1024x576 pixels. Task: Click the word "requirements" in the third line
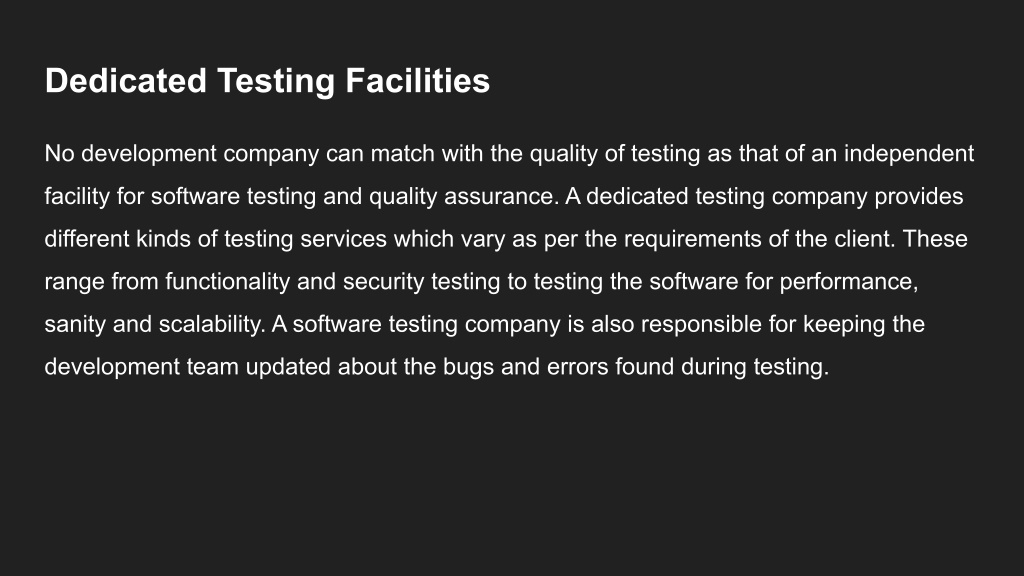click(693, 240)
